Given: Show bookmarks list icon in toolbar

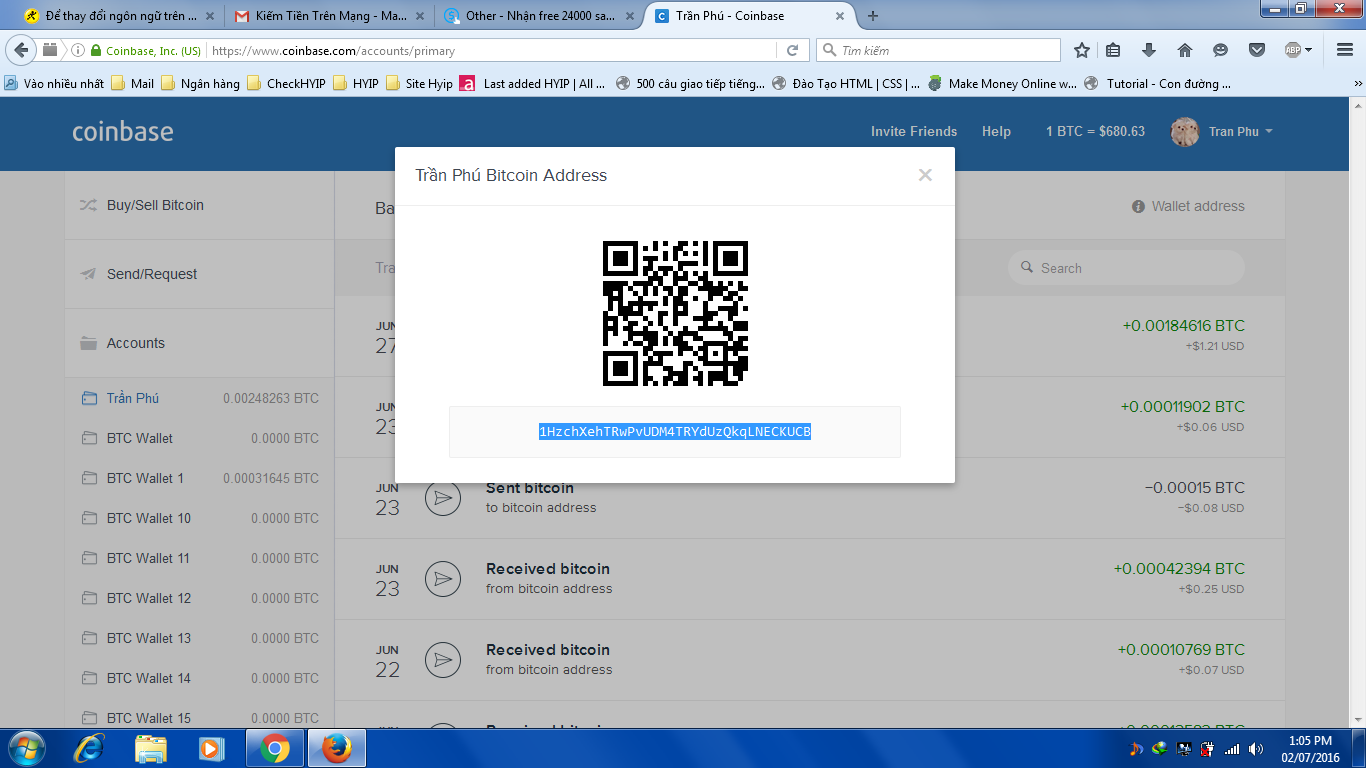Looking at the screenshot, I should pyautogui.click(x=1113, y=50).
